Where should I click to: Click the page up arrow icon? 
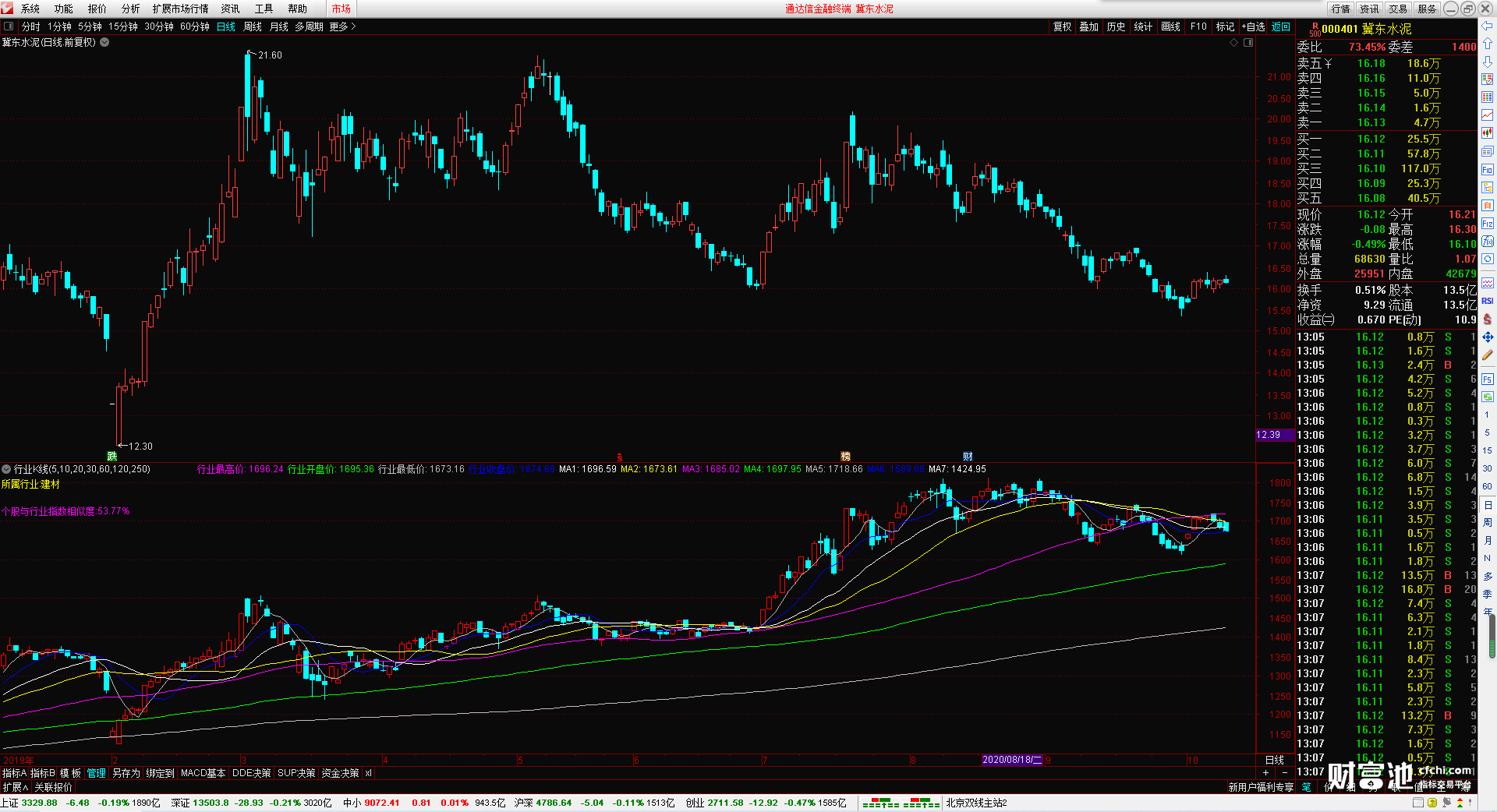point(1488,44)
